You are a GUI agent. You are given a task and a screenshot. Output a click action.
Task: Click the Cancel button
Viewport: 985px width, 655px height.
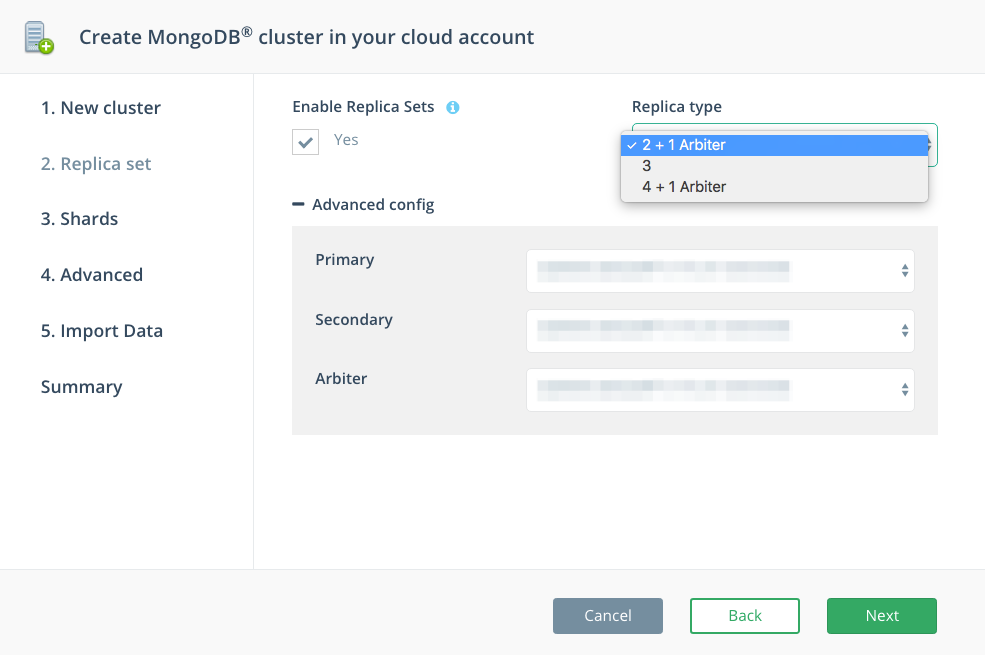point(607,615)
